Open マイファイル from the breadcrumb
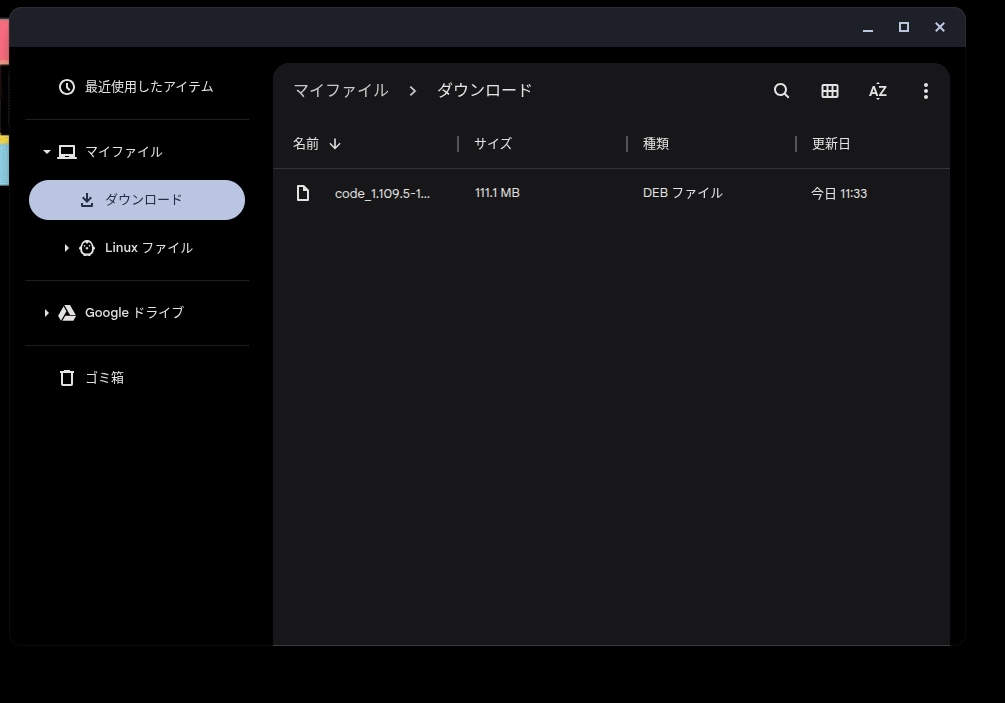Screen dimensions: 1005x703 tap(338, 90)
